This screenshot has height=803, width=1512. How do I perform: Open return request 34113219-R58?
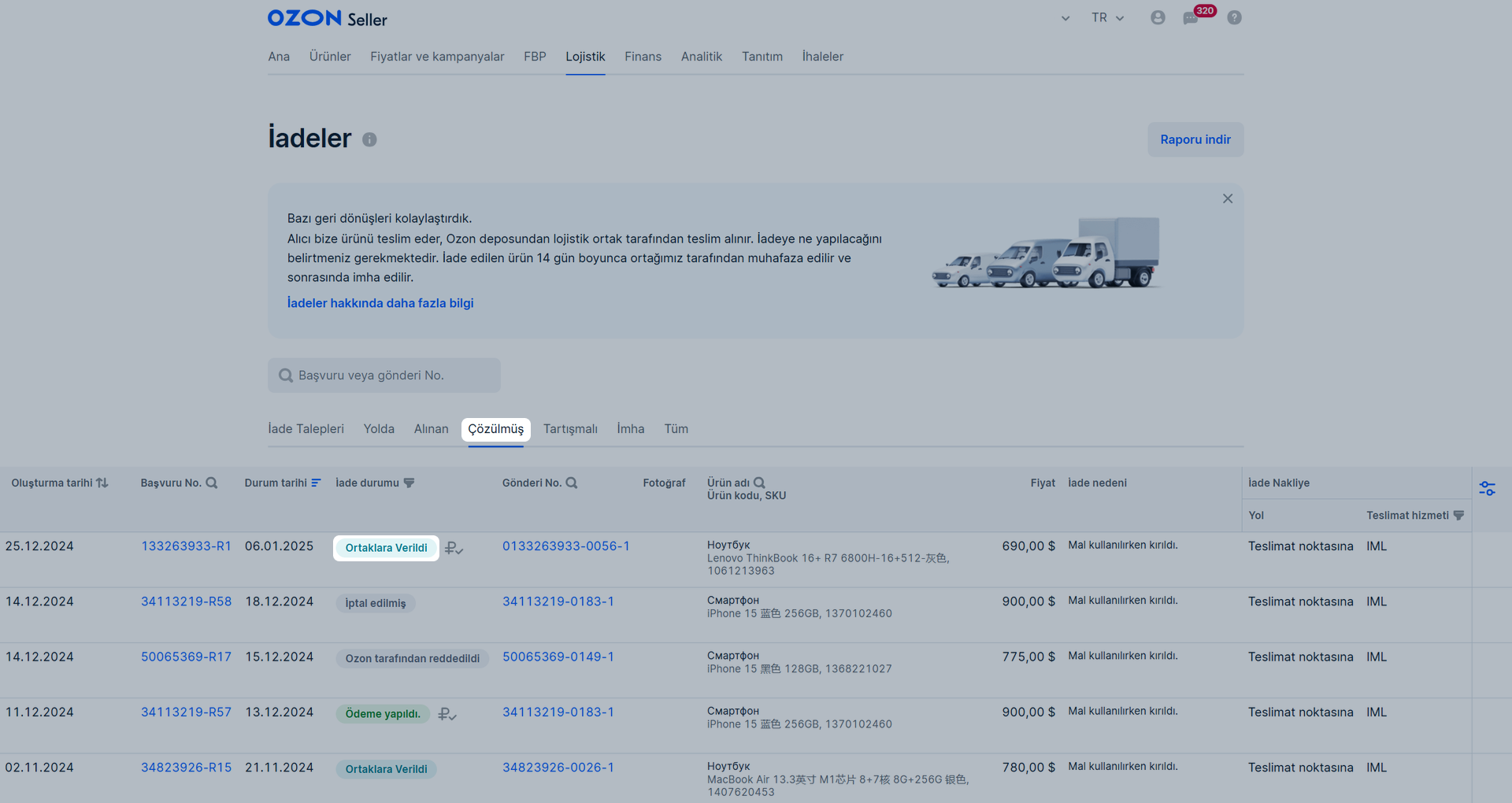[187, 601]
